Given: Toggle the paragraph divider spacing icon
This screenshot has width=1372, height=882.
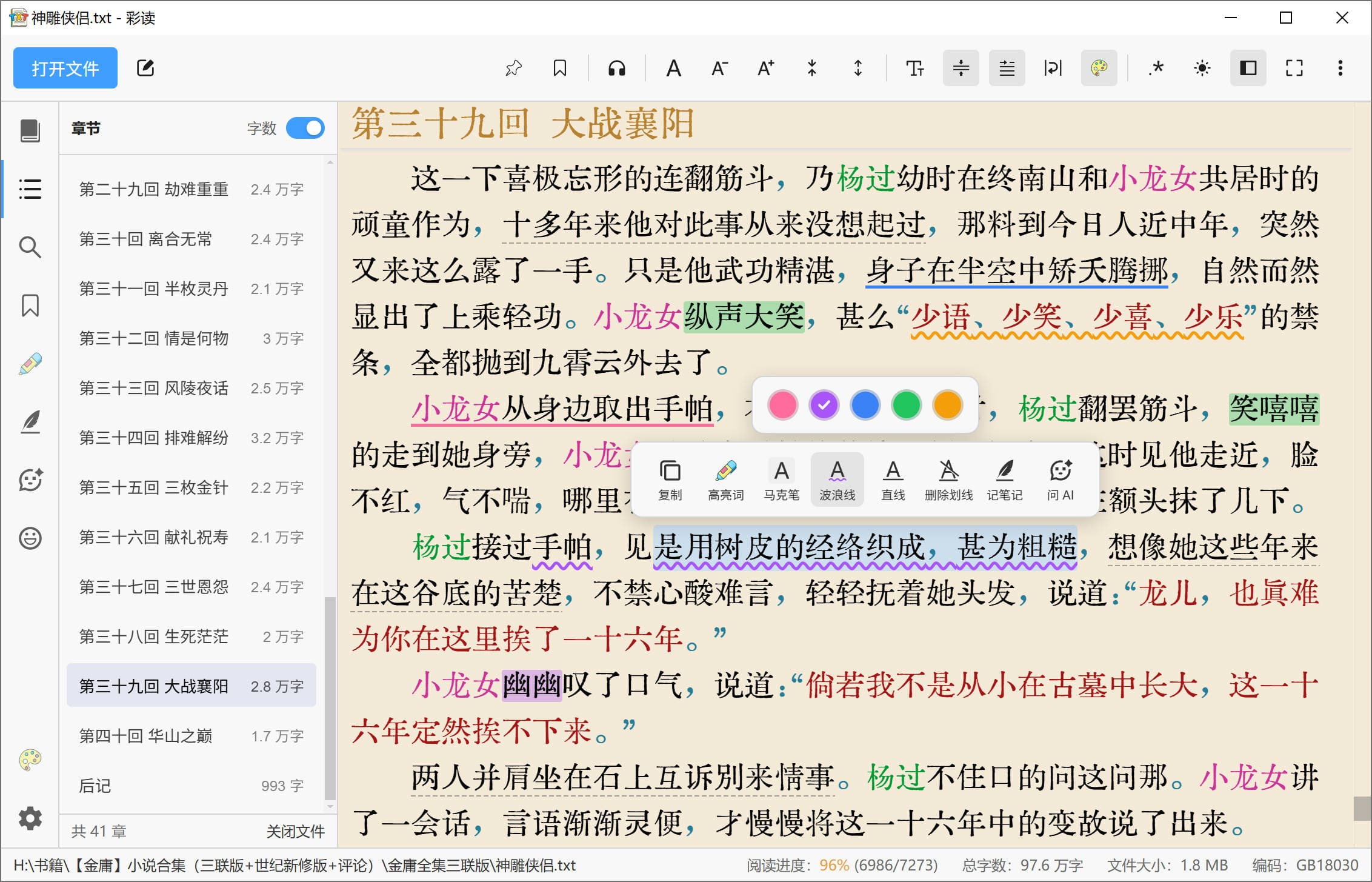Looking at the screenshot, I should (961, 68).
